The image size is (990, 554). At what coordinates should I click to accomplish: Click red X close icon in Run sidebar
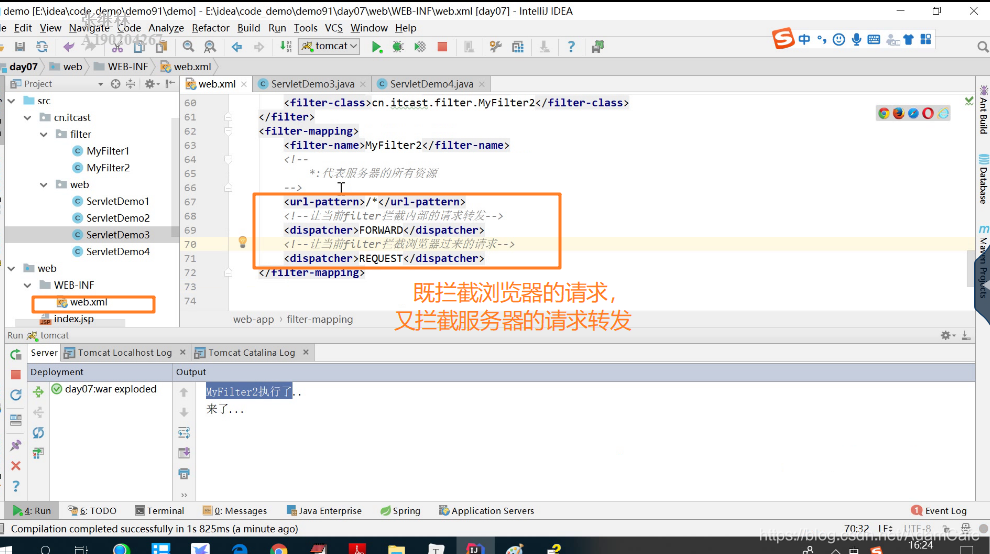tap(16, 466)
